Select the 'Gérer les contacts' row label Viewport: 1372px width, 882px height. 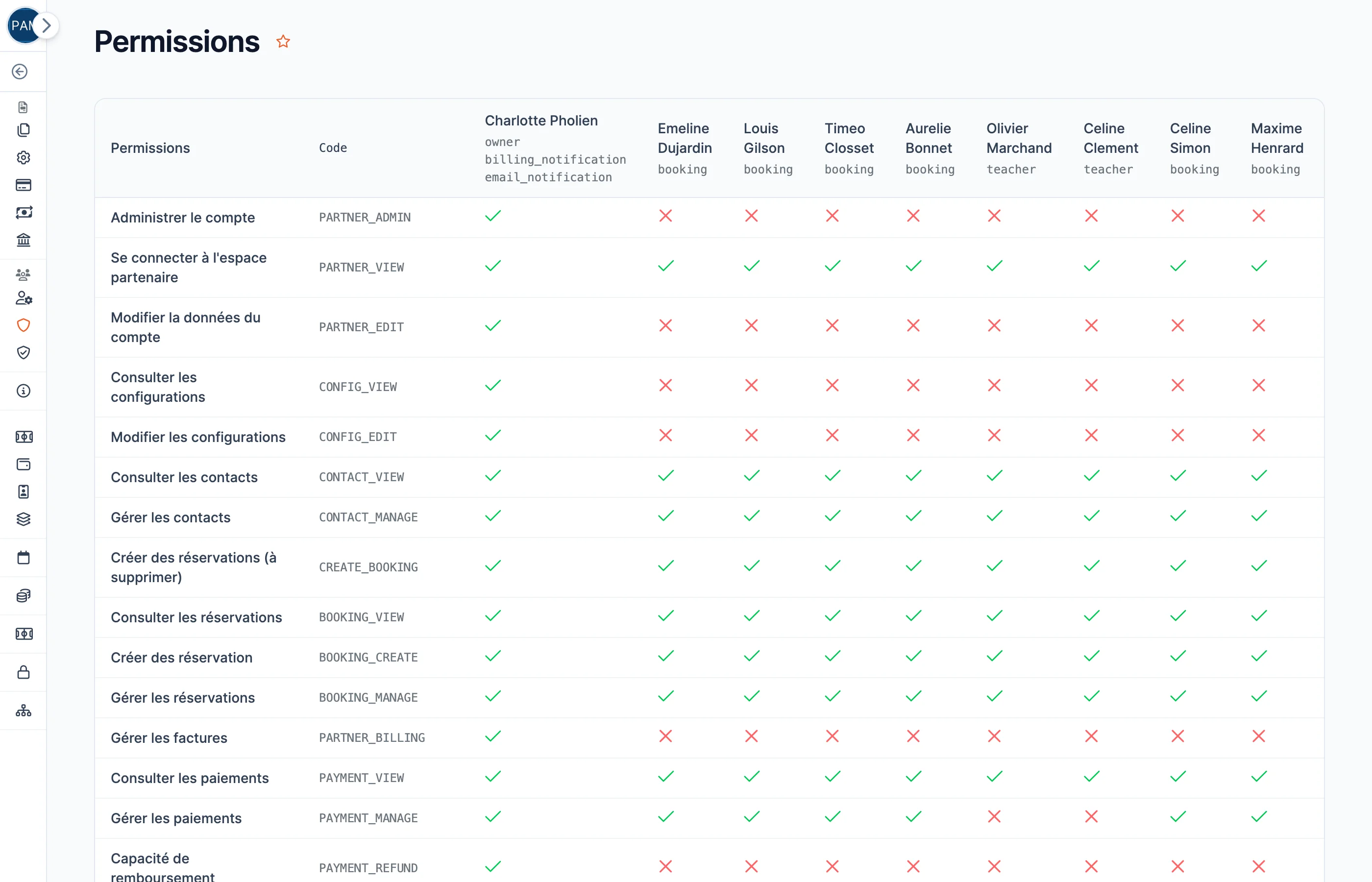point(171,517)
